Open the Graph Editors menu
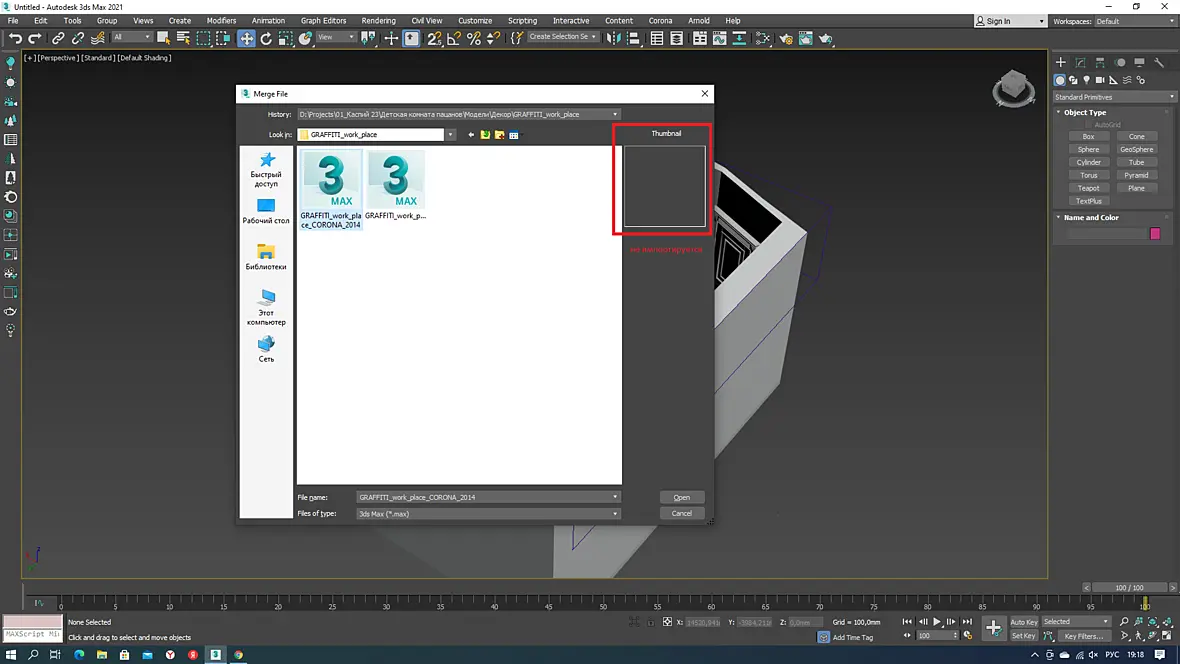Screen dimensions: 1180x664 click(324, 20)
